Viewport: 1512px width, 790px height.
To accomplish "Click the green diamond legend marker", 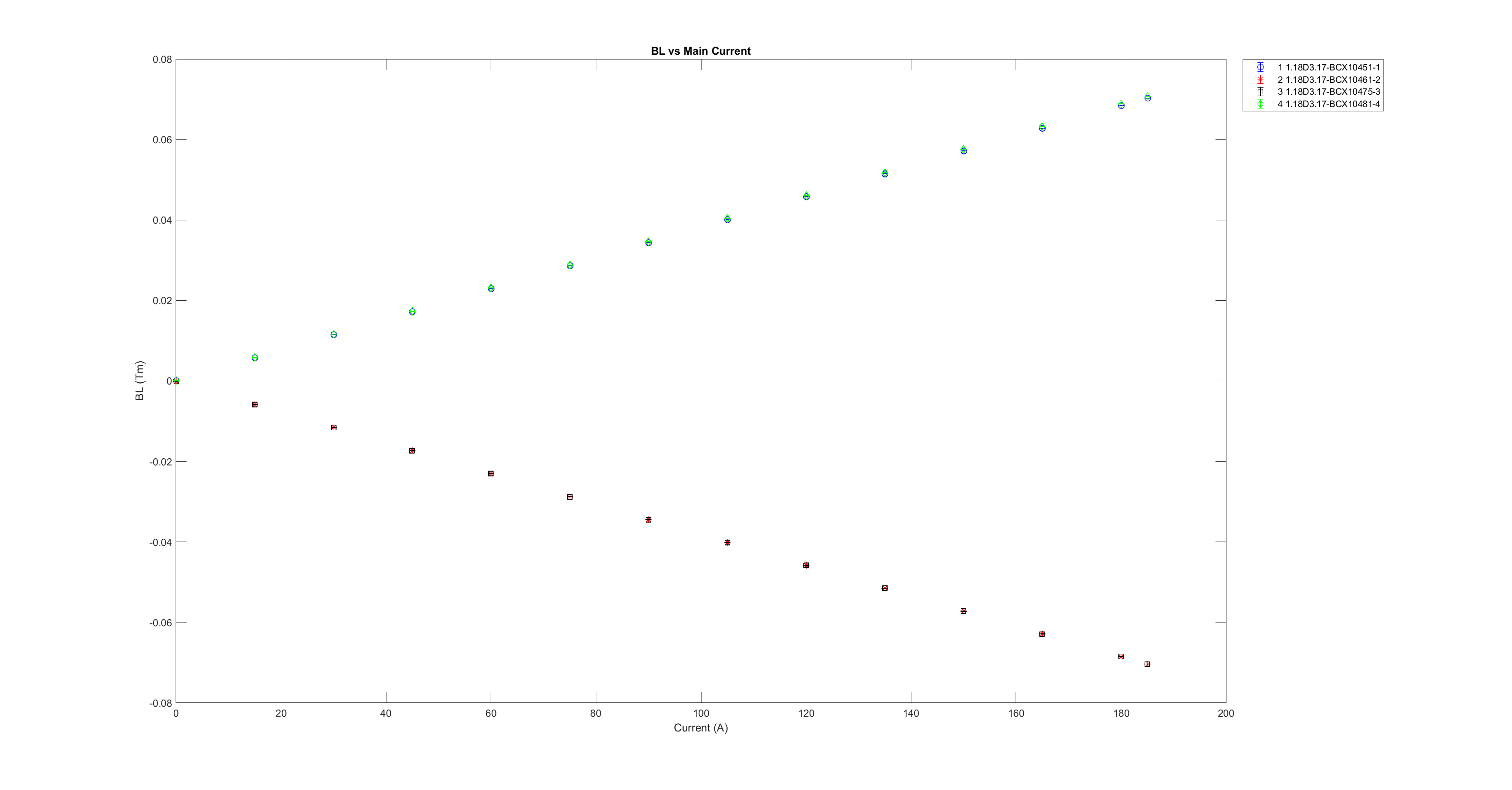I will click(x=1260, y=104).
